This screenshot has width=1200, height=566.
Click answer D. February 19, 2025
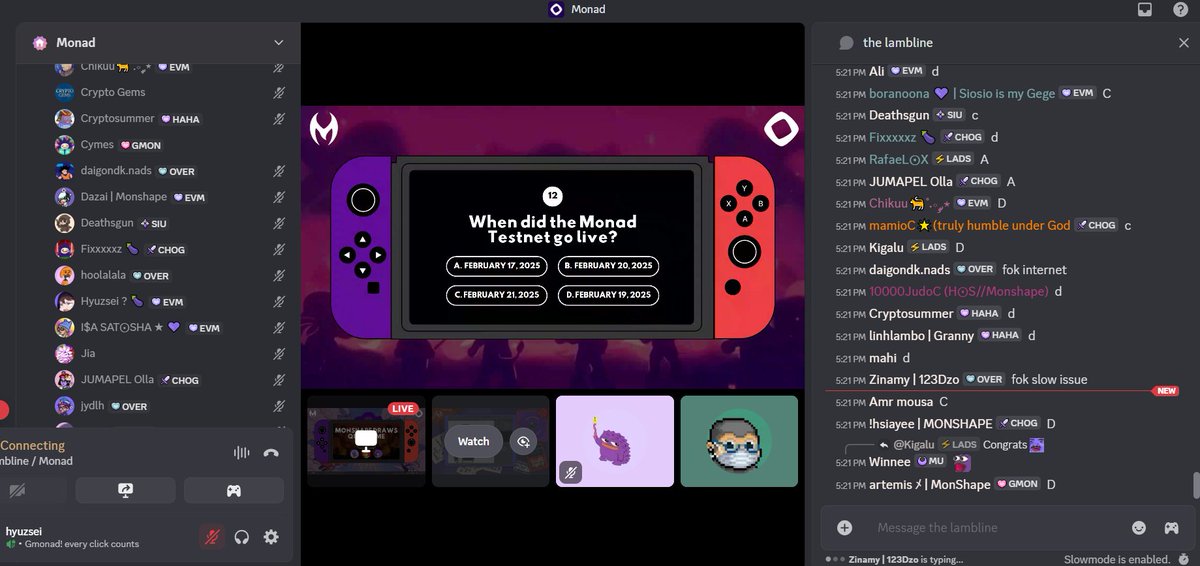608,295
